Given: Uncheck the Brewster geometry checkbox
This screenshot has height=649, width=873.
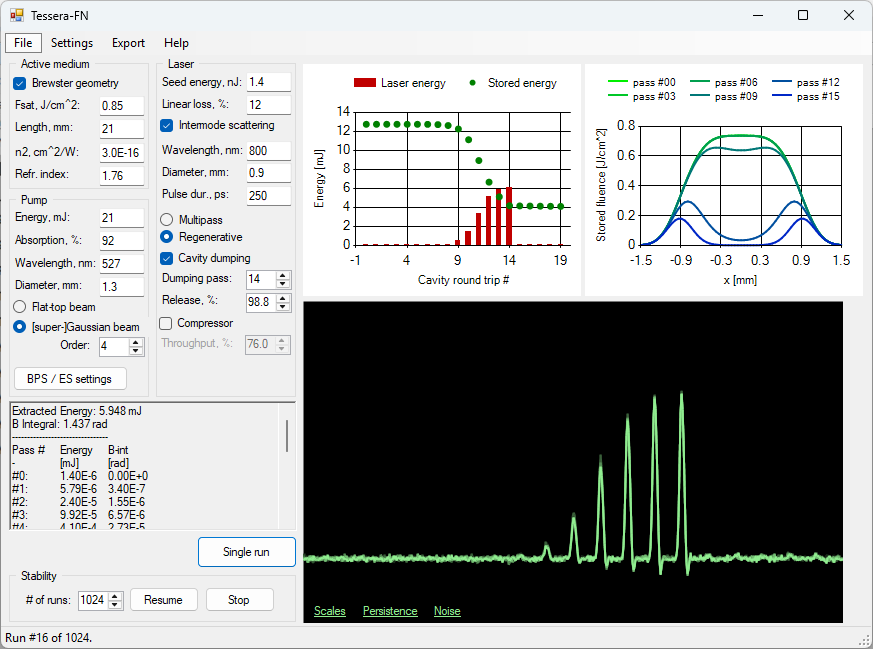Looking at the screenshot, I should pyautogui.click(x=19, y=83).
